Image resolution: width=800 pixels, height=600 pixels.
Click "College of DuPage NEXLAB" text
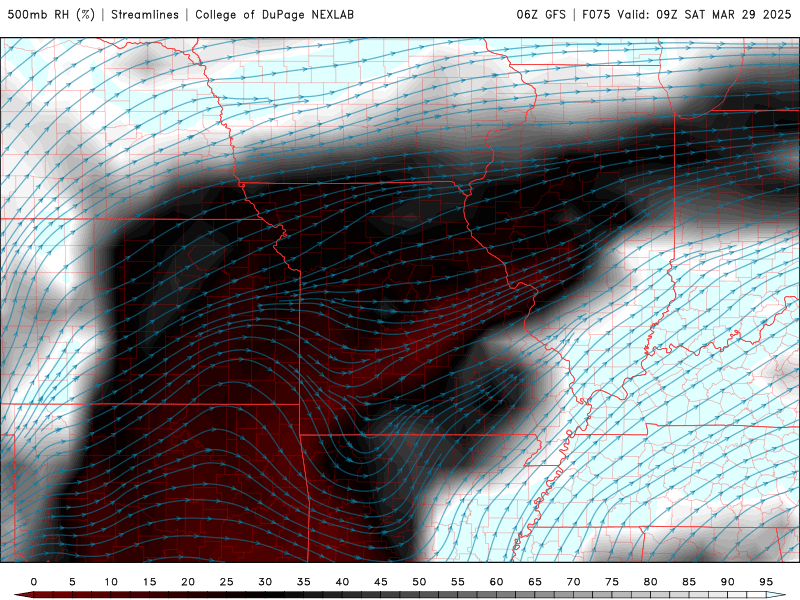pyautogui.click(x=274, y=15)
